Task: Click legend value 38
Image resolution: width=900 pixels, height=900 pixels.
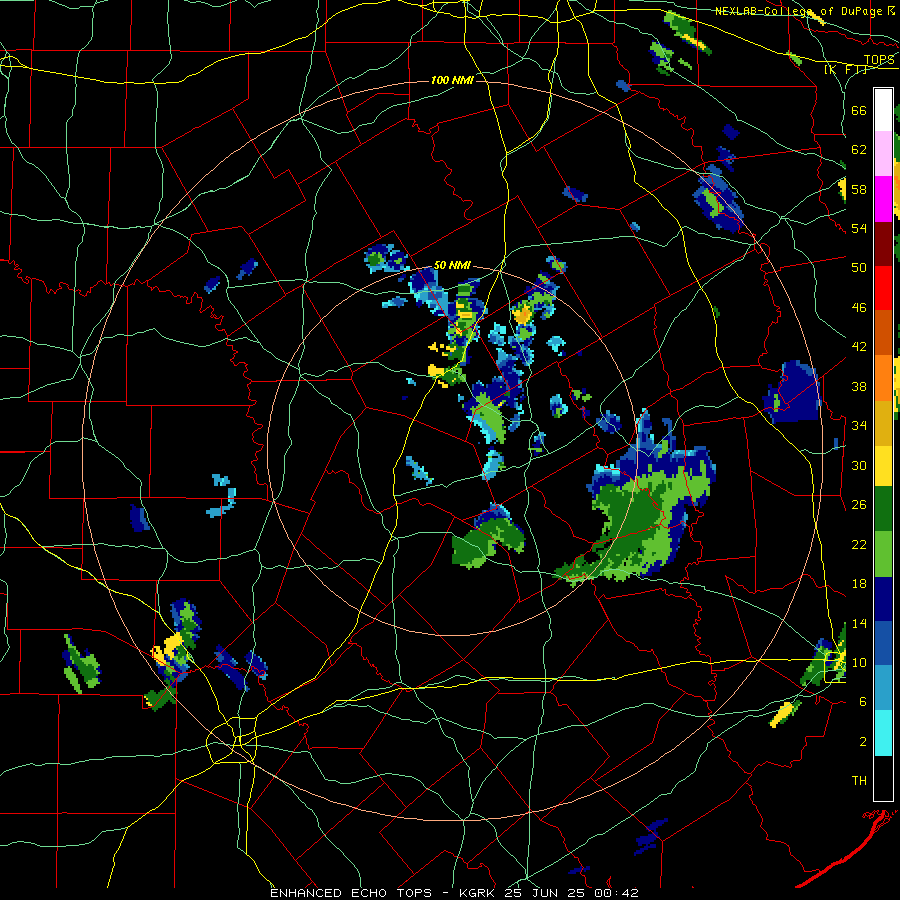Action: (x=859, y=386)
